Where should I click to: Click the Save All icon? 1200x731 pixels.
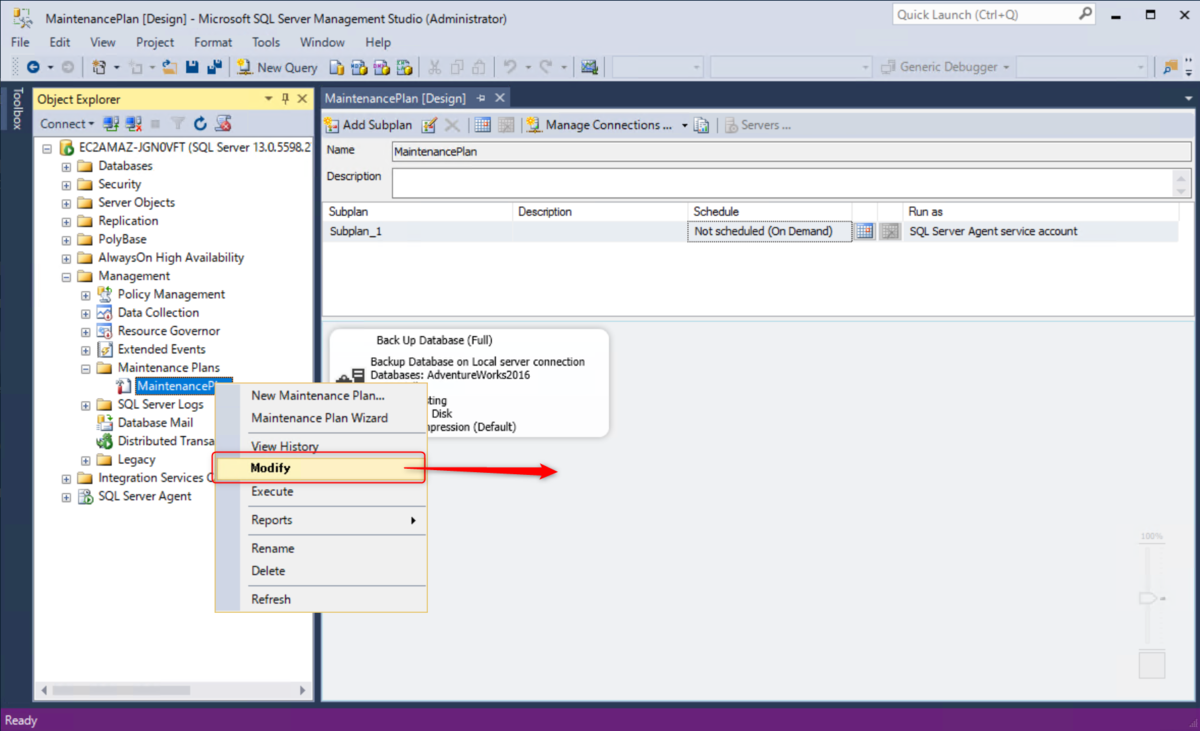point(214,67)
